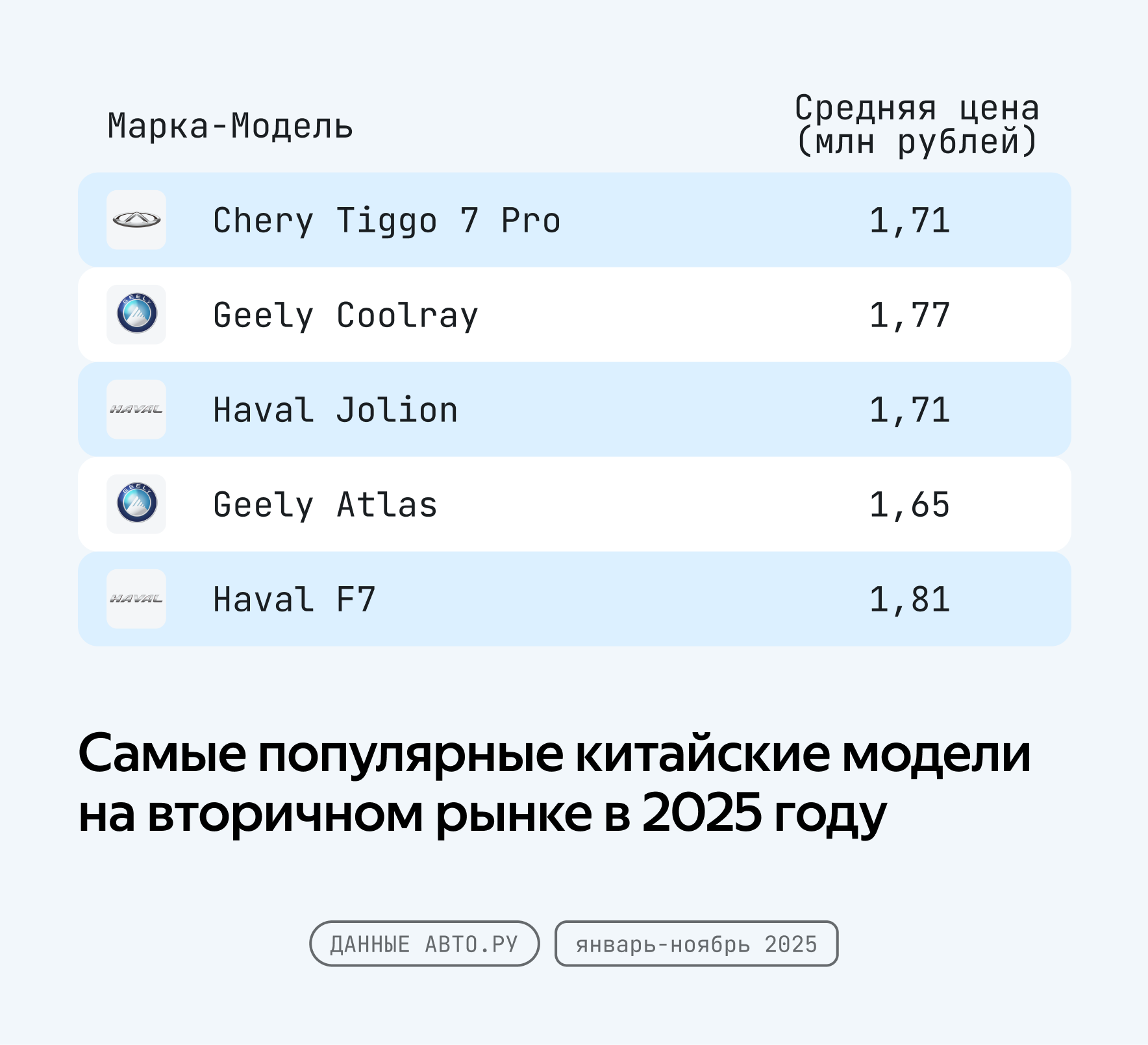Click the ДАННЫЕ АВТО.РУ badge

pyautogui.click(x=425, y=944)
